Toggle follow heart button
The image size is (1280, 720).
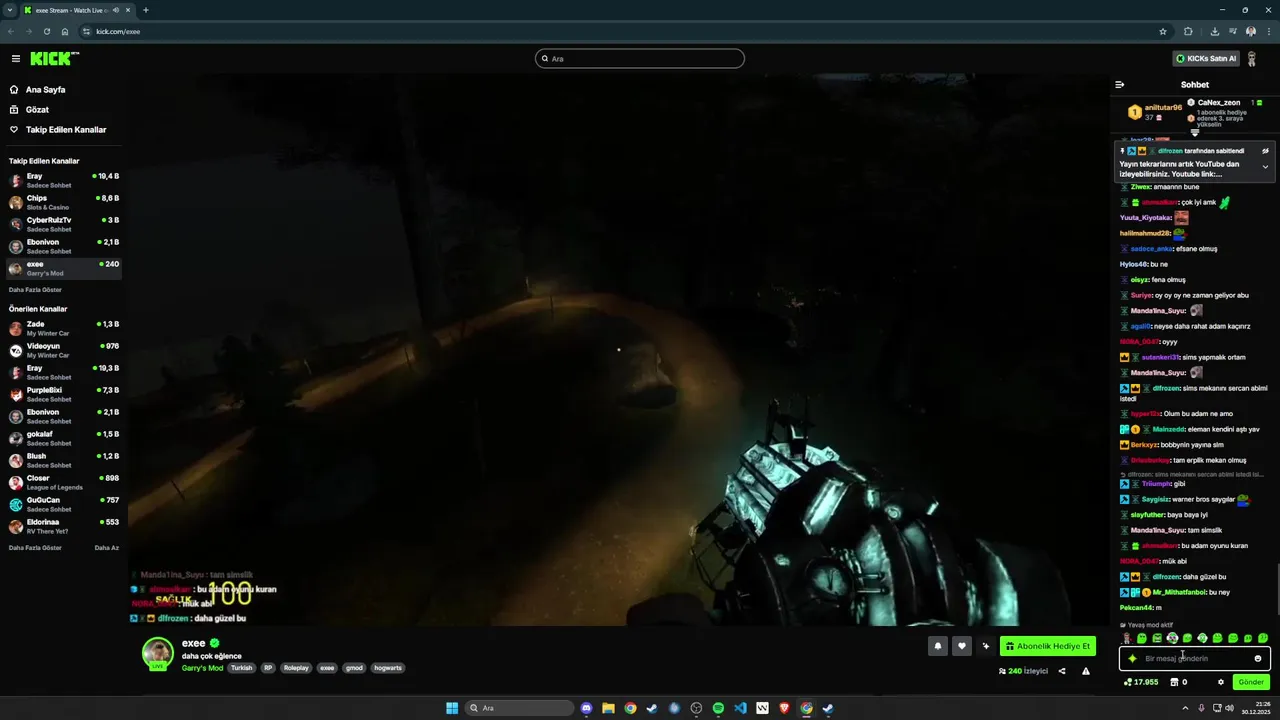pos(962,646)
